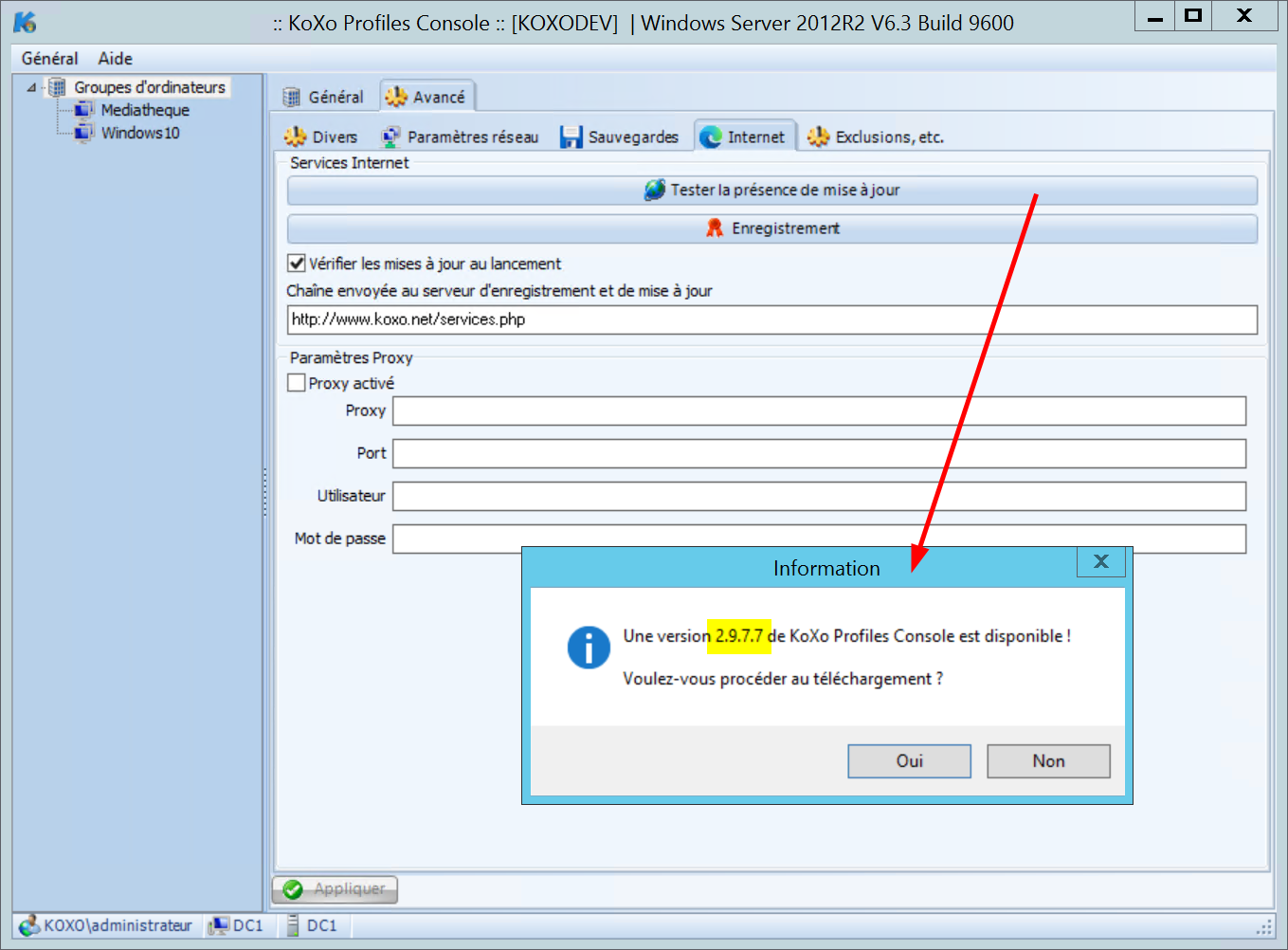Switch to the Général tab
1288x950 pixels.
[323, 97]
